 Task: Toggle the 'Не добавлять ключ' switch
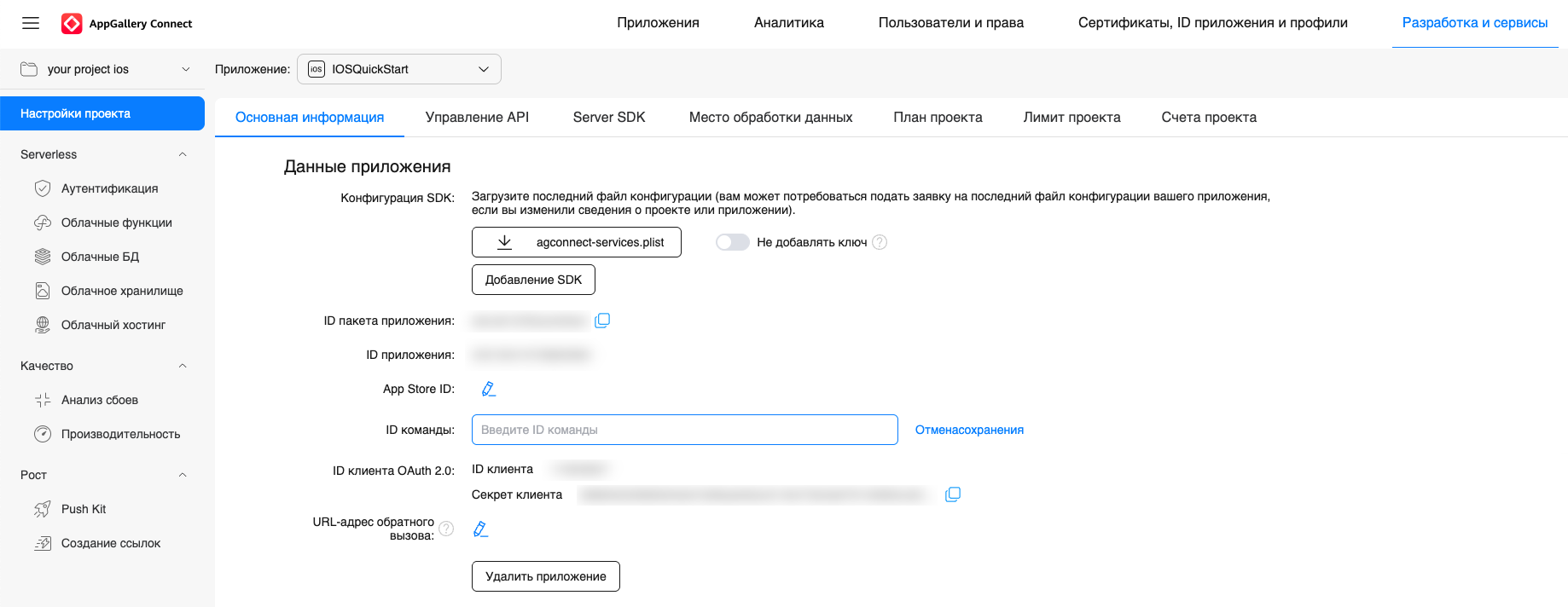click(732, 242)
